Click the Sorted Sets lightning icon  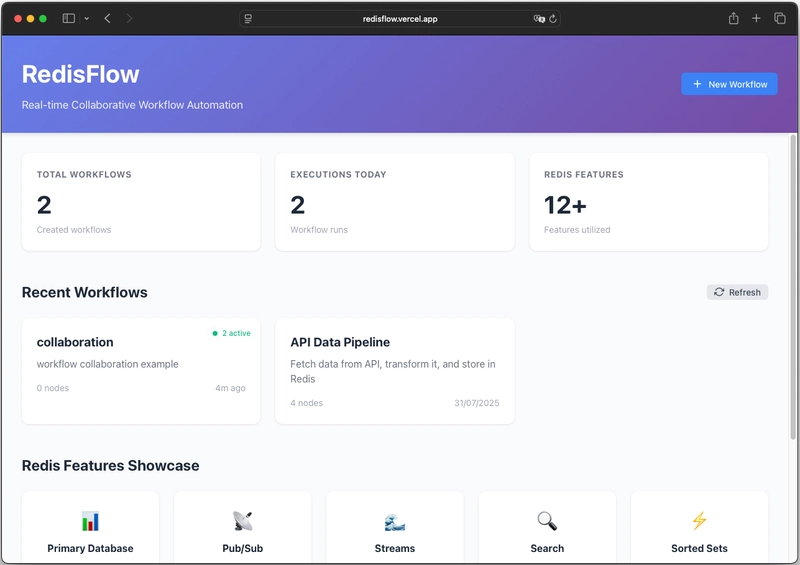[699, 521]
